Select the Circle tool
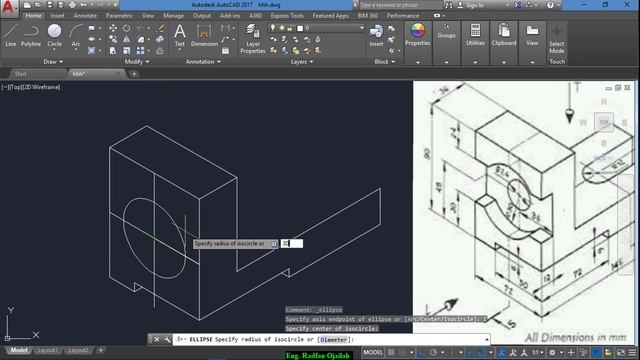This screenshot has width=640, height=360. [x=54, y=36]
